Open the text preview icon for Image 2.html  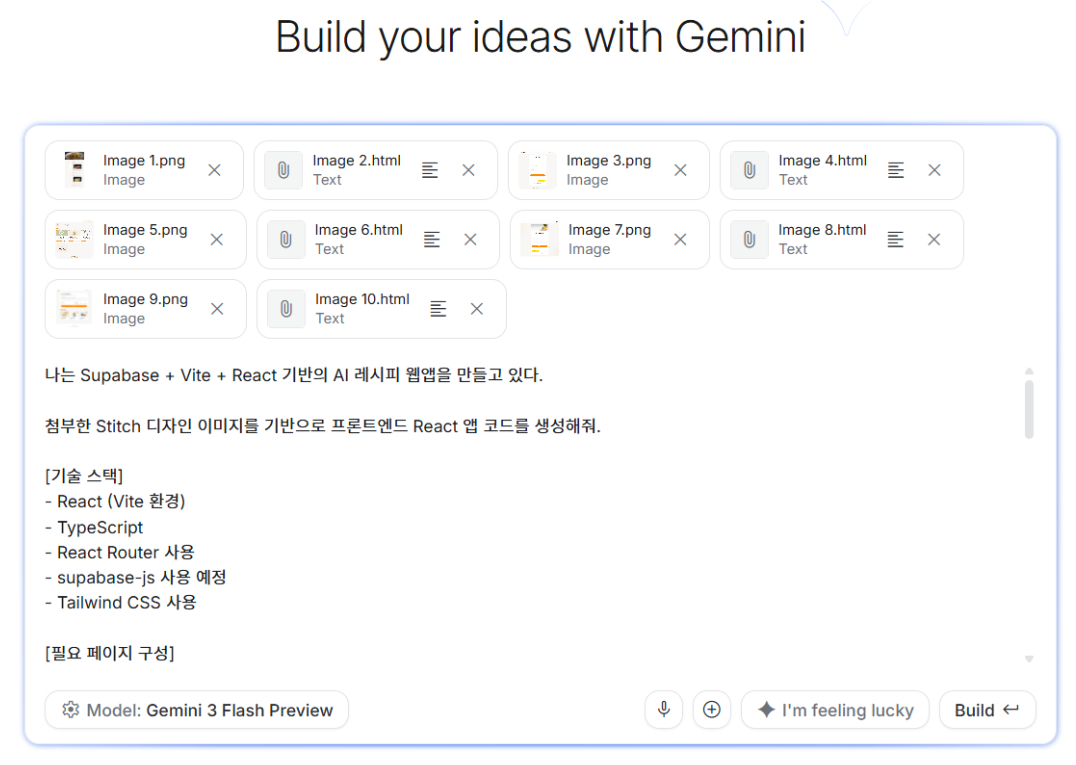tap(429, 170)
